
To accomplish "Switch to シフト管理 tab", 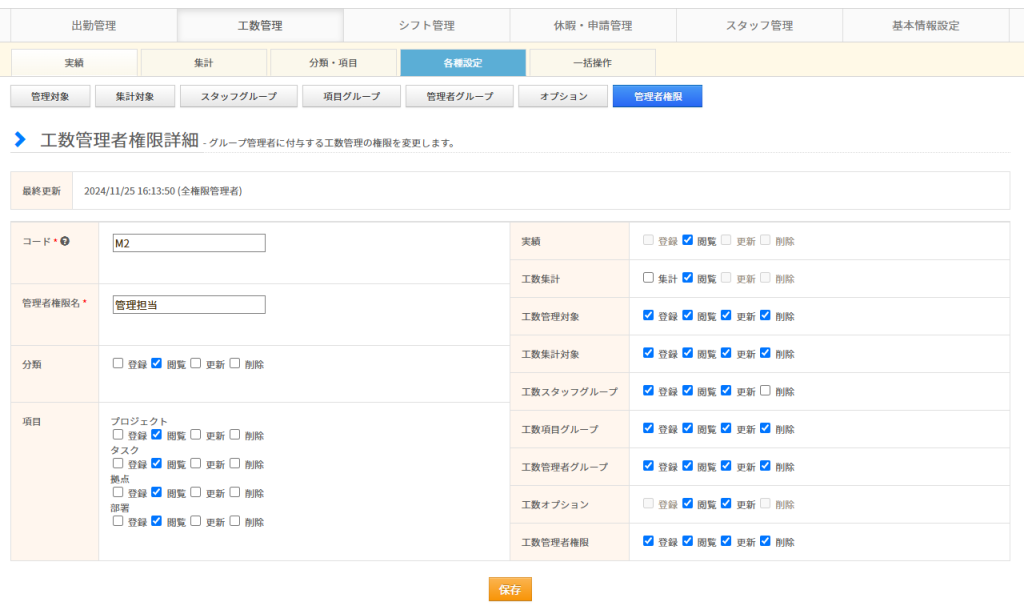I will pyautogui.click(x=426, y=25).
